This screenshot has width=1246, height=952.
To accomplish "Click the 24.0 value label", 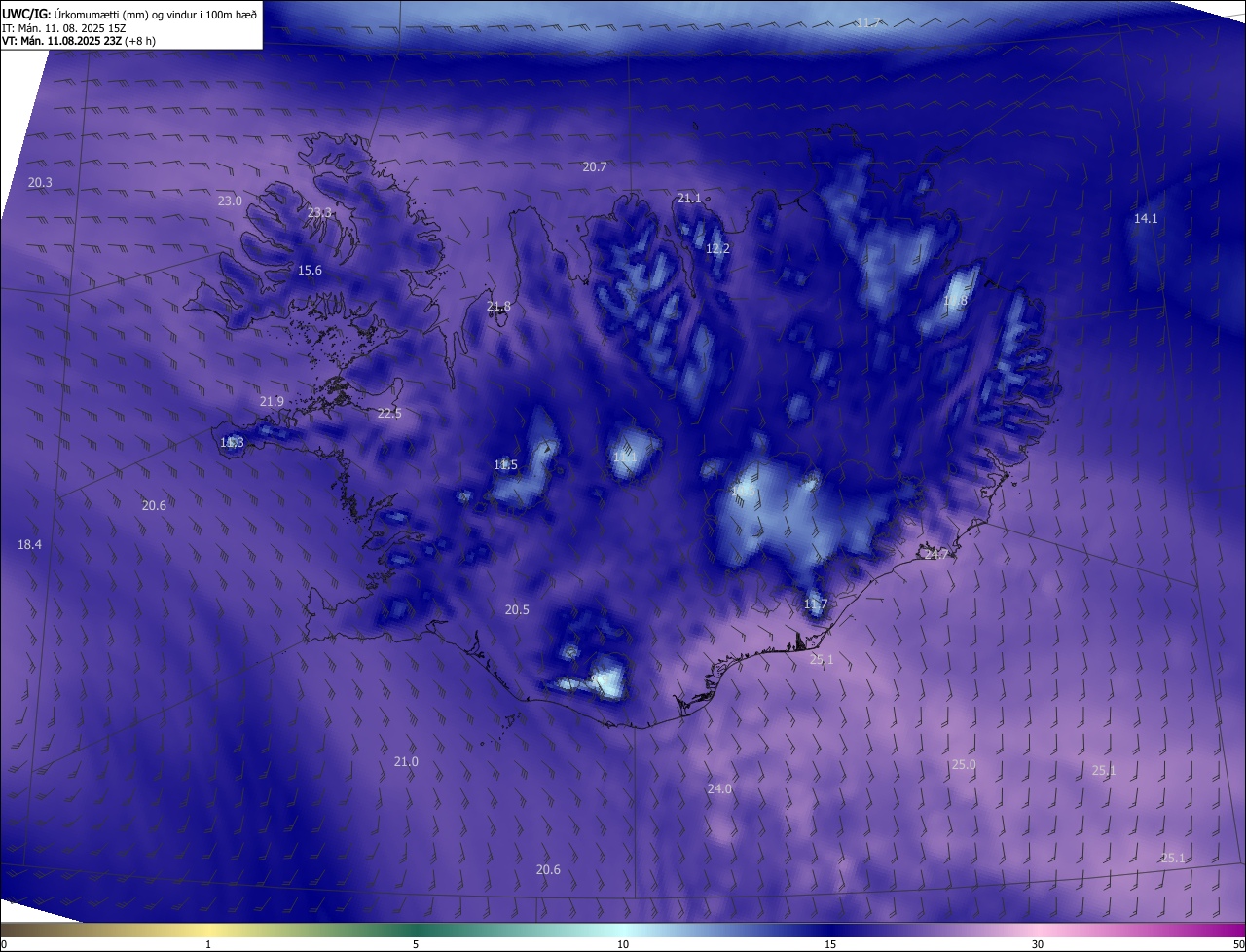I will tap(719, 789).
